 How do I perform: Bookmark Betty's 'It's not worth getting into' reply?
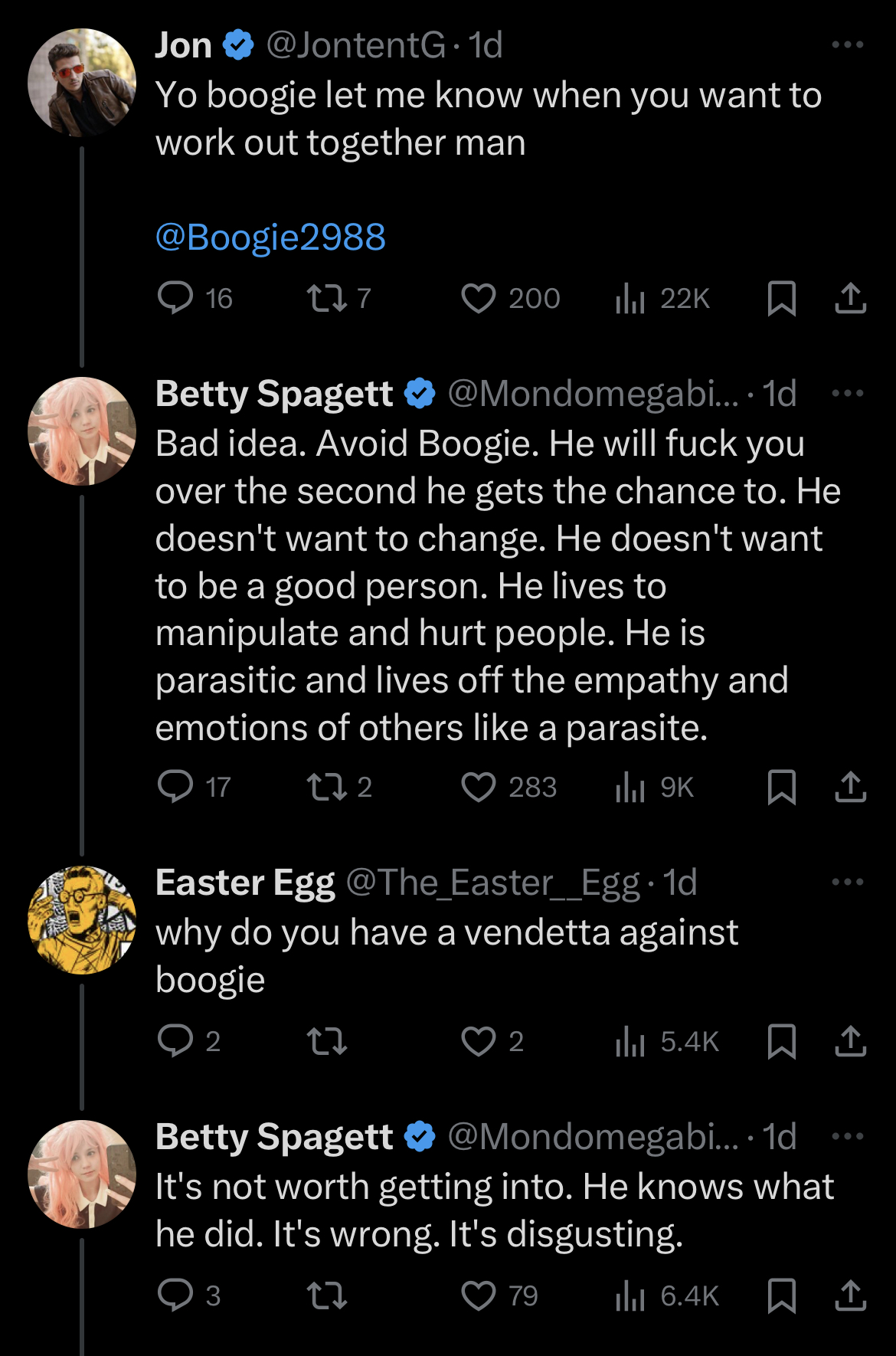781,1295
